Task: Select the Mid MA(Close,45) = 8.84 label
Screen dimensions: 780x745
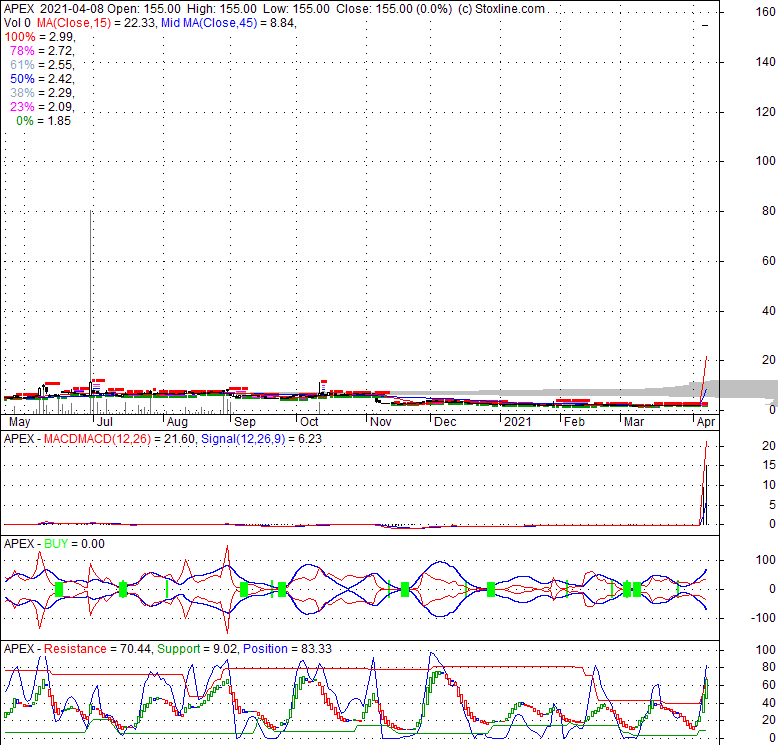Action: pyautogui.click(x=228, y=23)
